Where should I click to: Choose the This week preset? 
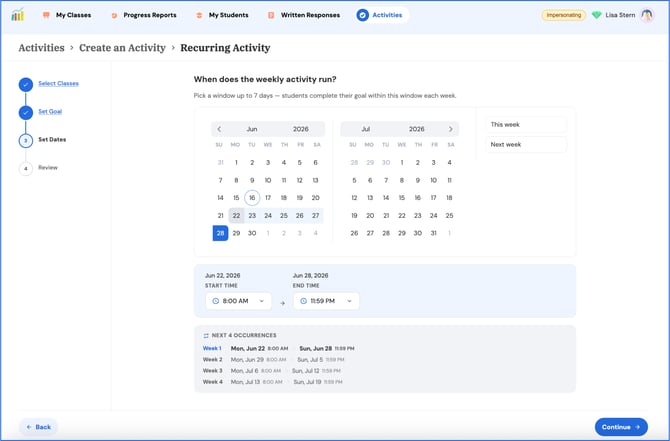click(526, 125)
